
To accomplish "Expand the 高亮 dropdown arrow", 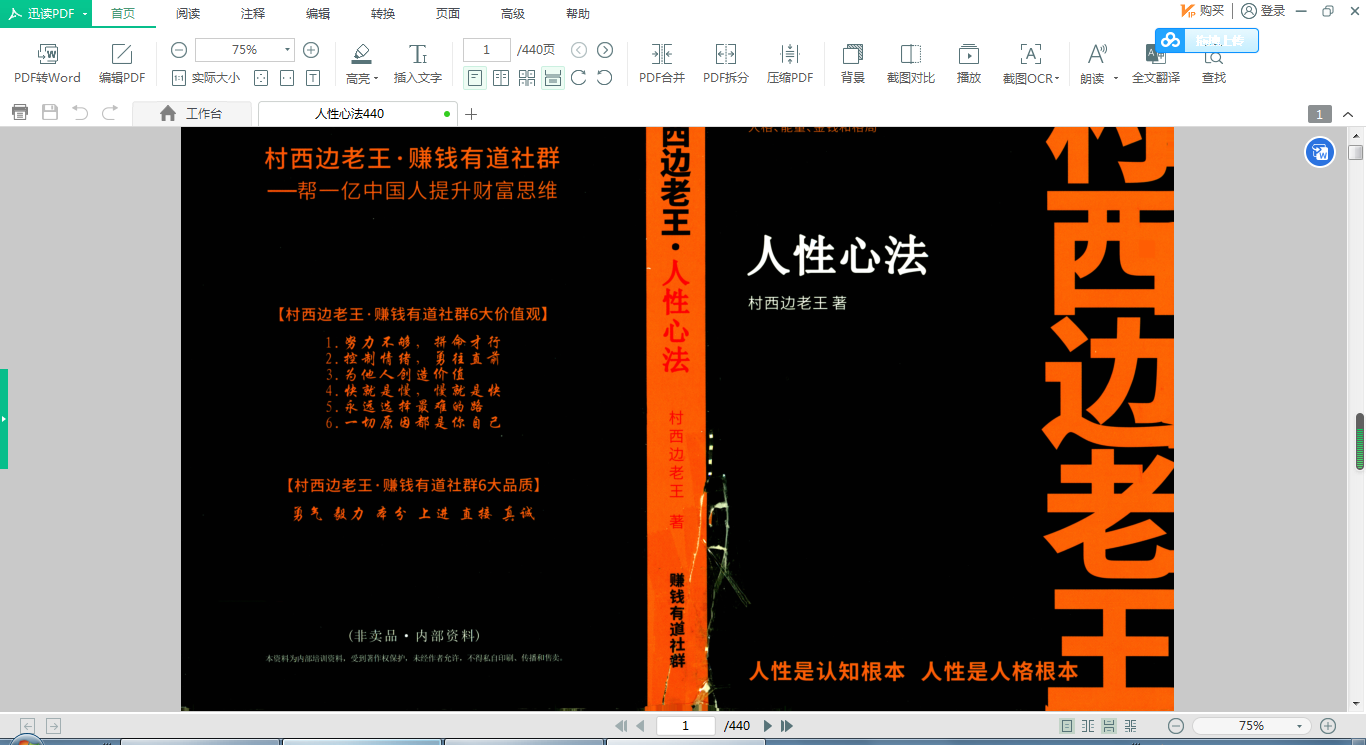I will (376, 78).
